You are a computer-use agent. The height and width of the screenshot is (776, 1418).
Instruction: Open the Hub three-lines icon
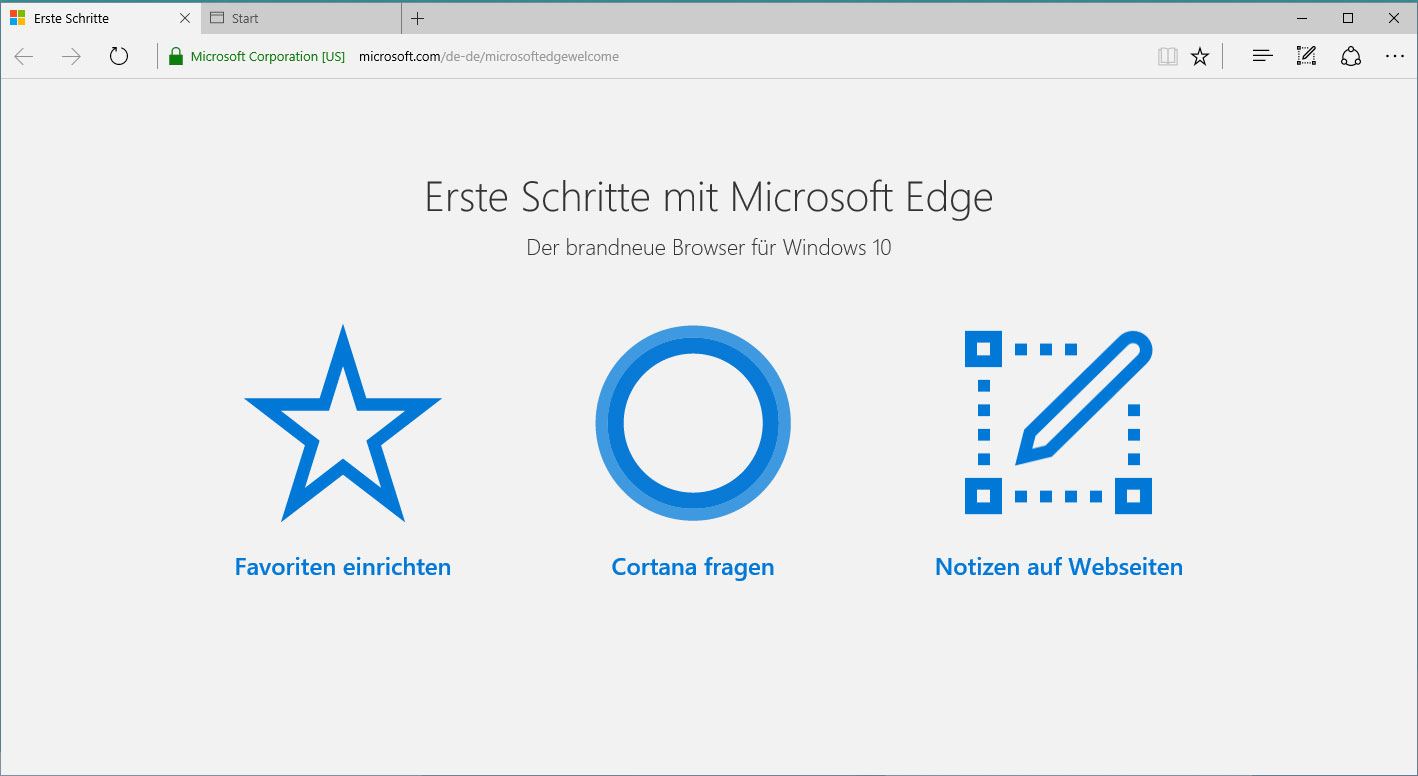coord(1263,57)
